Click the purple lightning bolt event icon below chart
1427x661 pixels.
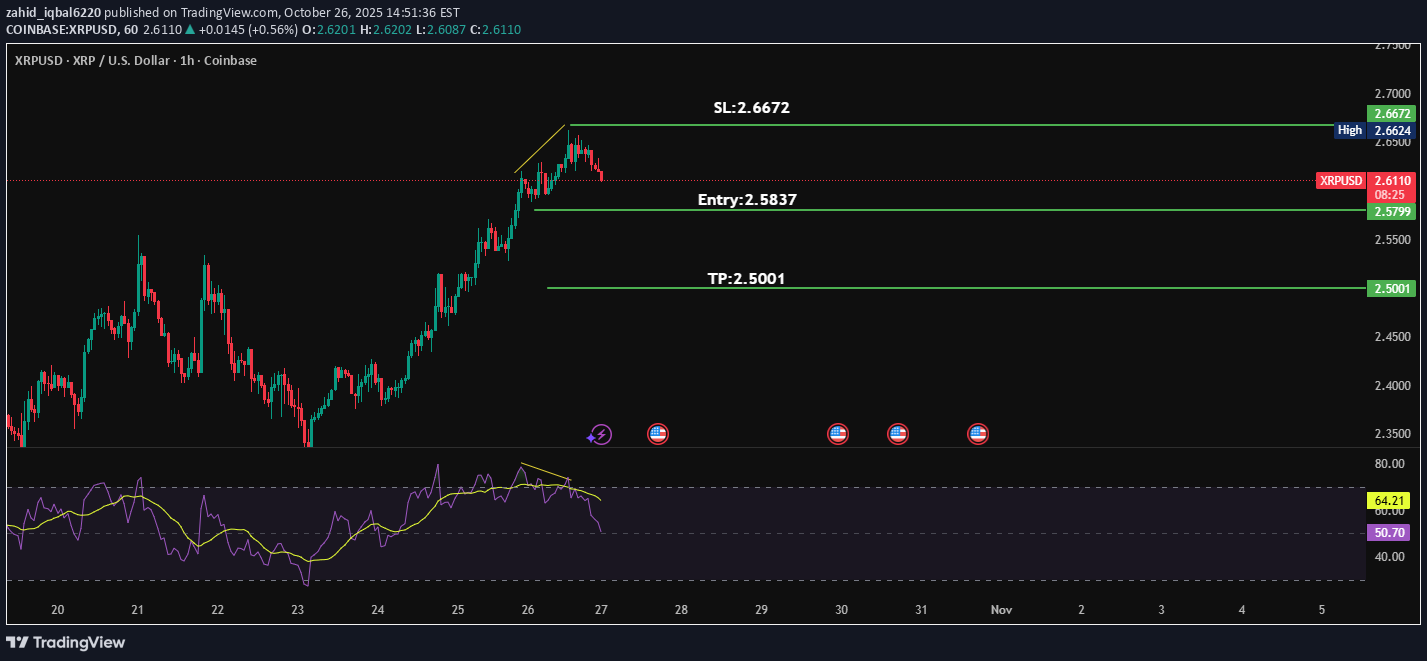pyautogui.click(x=600, y=434)
